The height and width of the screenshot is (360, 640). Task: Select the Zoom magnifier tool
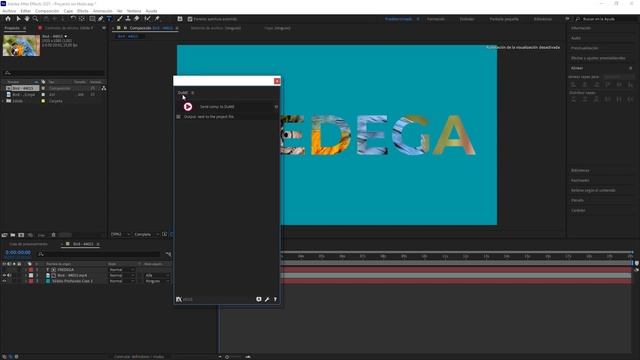[x=36, y=19]
